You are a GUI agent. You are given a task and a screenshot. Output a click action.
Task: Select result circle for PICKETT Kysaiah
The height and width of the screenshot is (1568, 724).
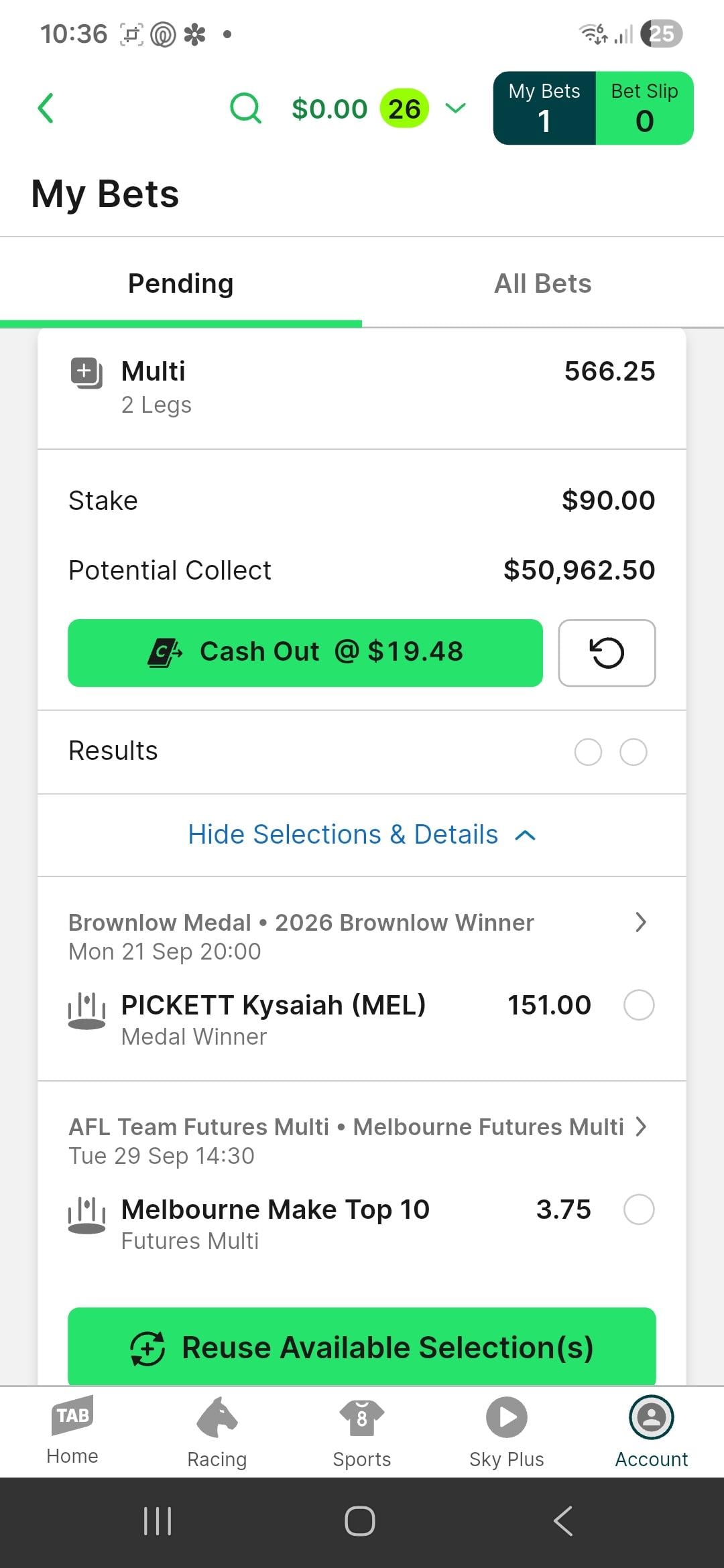639,1005
